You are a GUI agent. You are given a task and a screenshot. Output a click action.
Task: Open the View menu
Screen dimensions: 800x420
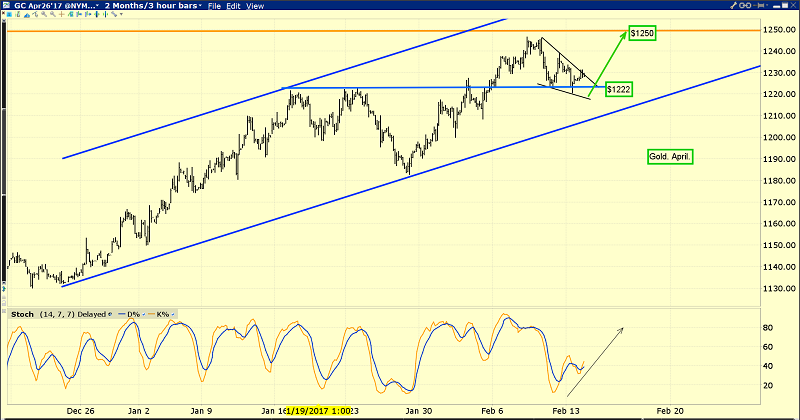255,6
